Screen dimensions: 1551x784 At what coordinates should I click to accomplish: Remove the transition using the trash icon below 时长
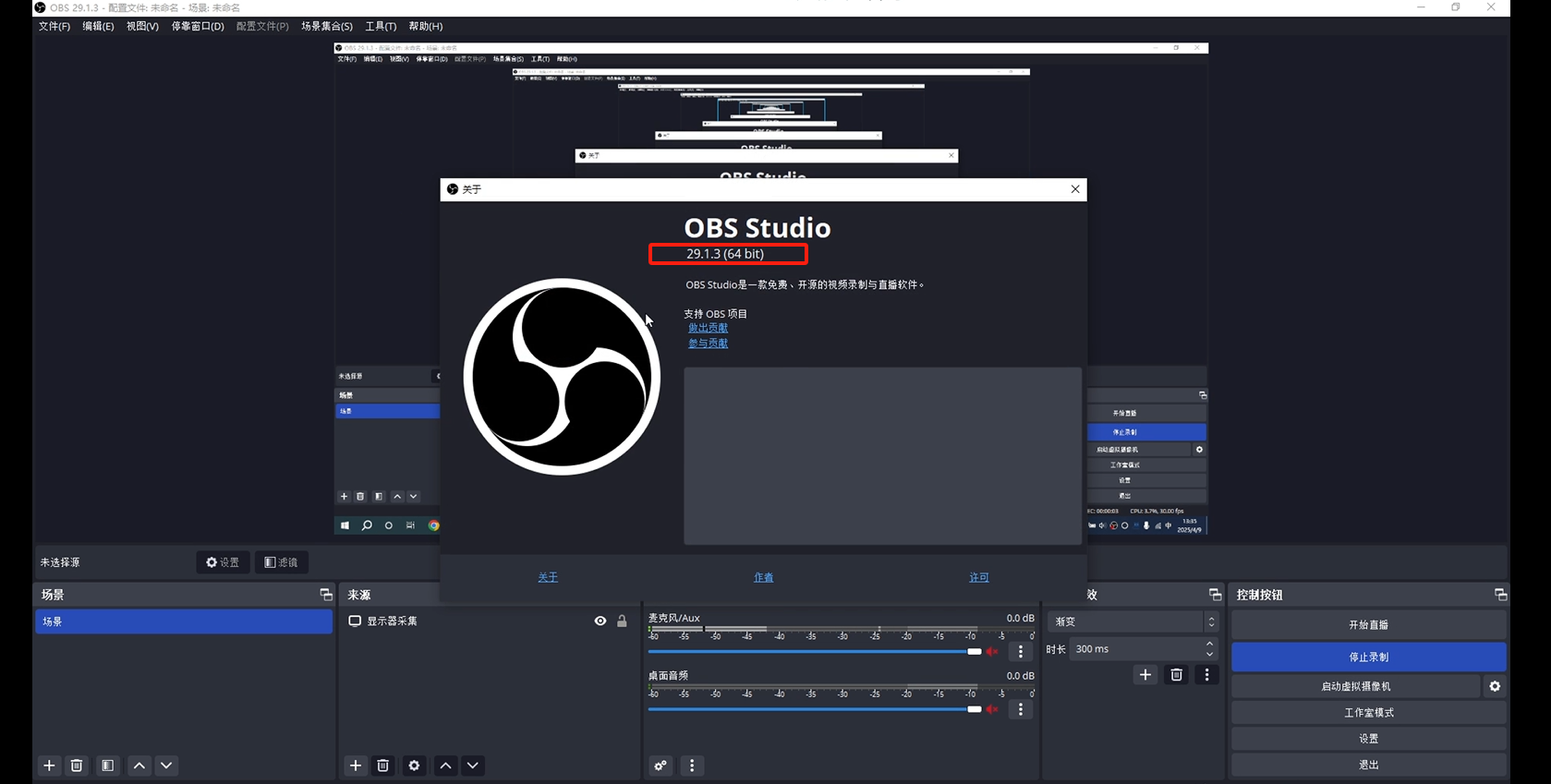(1176, 675)
